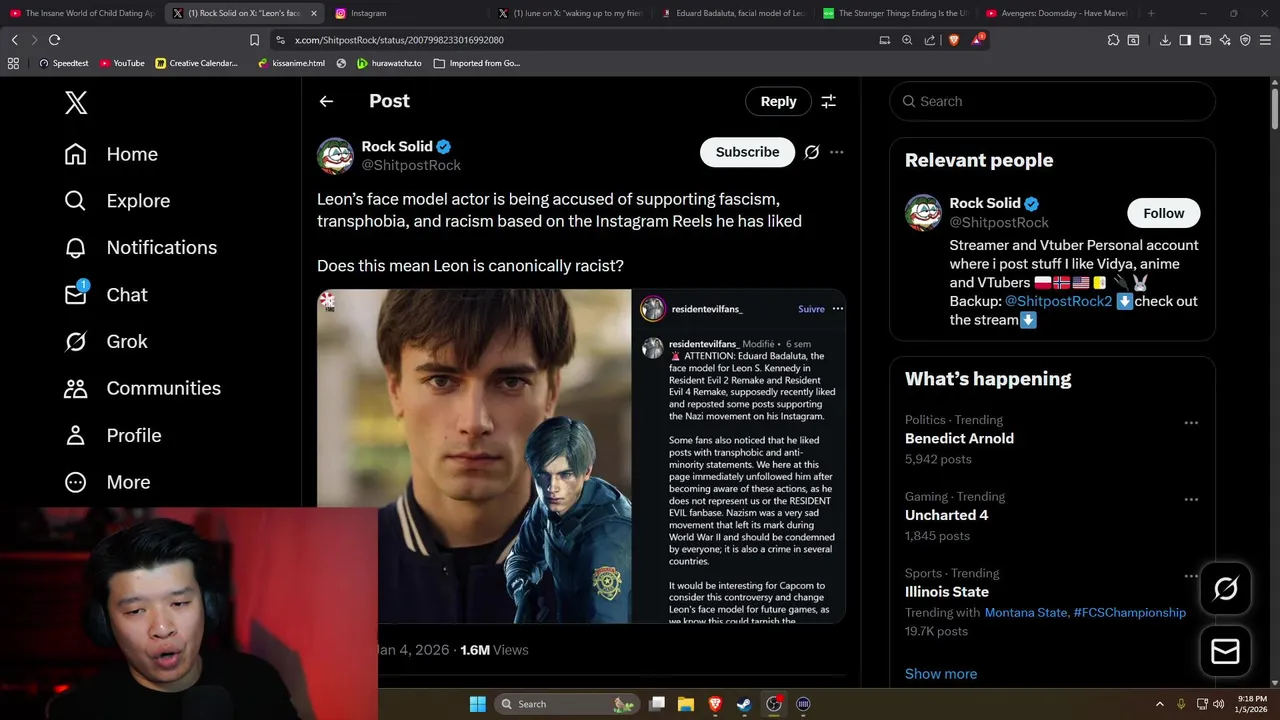Viewport: 1280px width, 720px height.
Task: Open the Extensions puzzle icon
Action: 1113,40
